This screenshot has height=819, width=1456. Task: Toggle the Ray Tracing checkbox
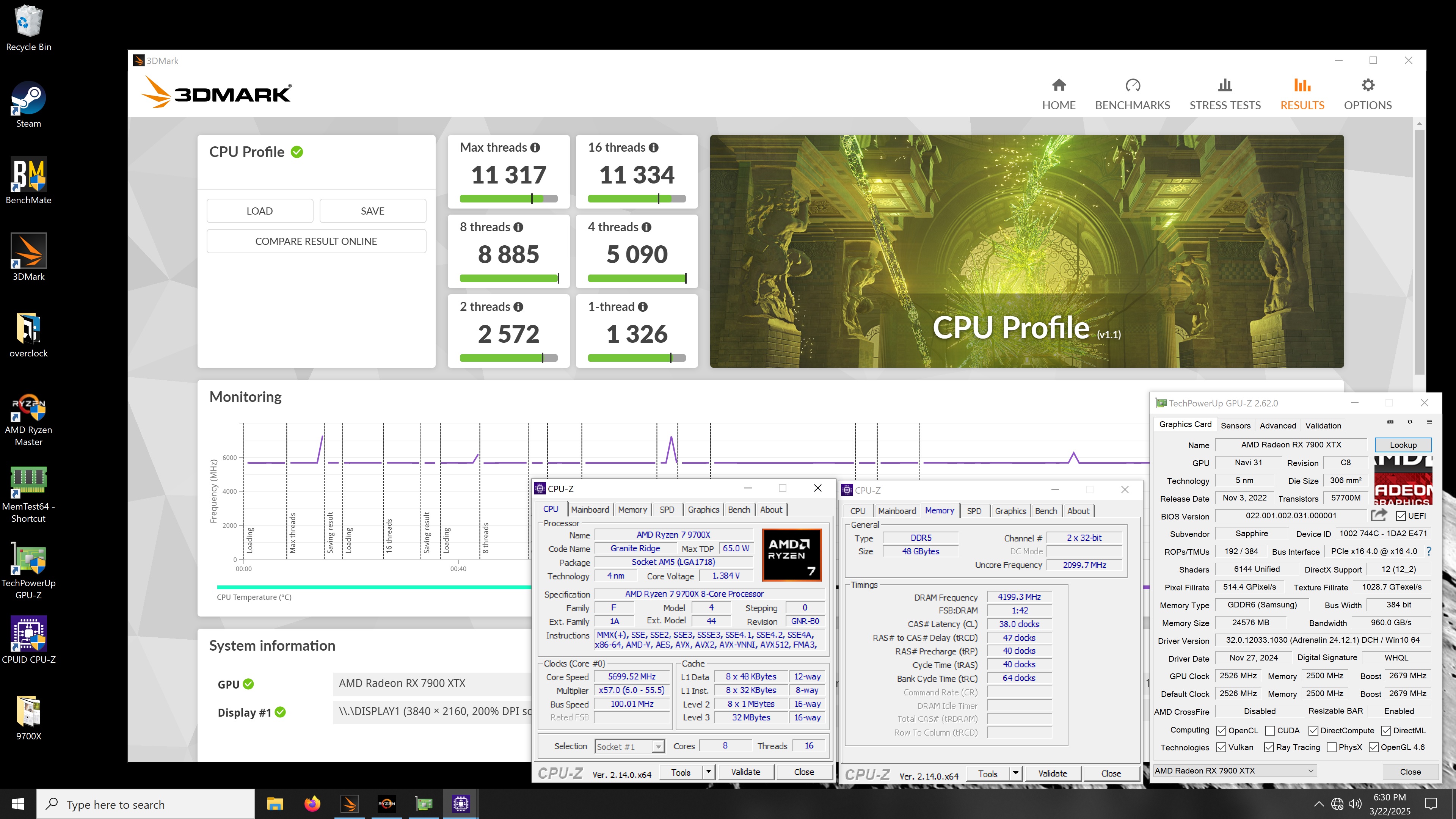(x=1269, y=748)
